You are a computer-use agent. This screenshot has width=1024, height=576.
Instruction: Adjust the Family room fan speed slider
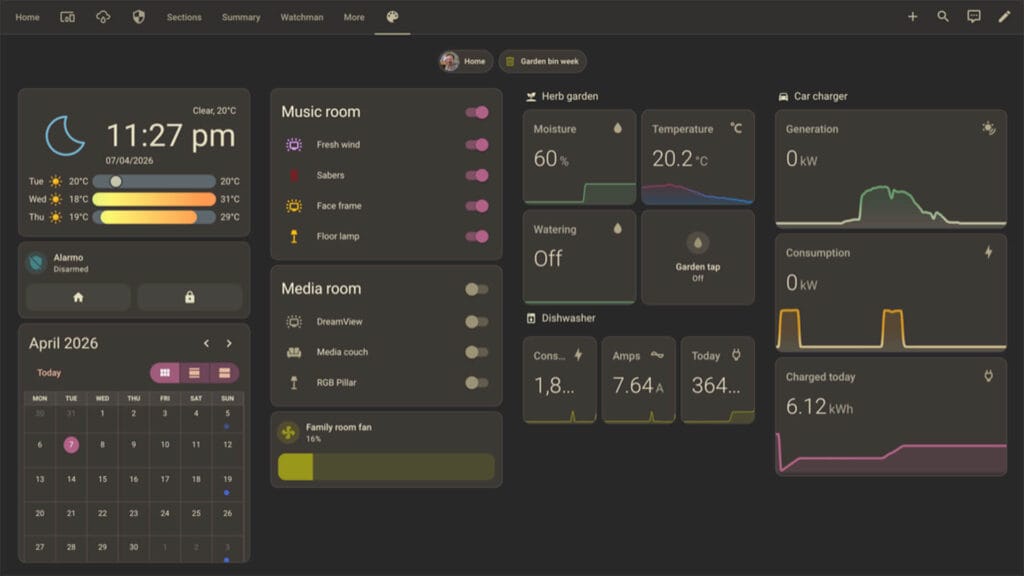(x=386, y=467)
